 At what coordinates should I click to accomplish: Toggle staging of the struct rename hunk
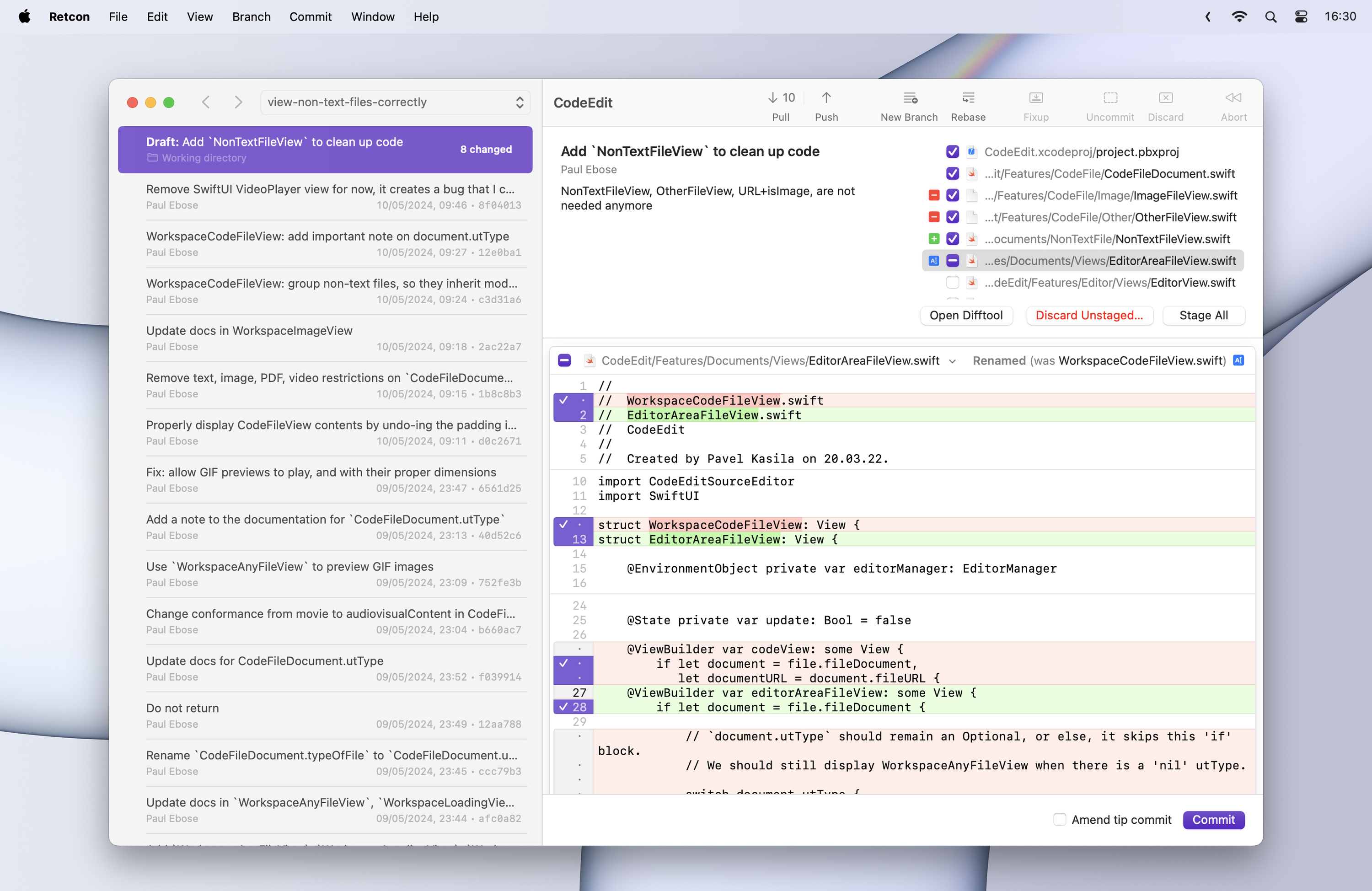click(563, 524)
